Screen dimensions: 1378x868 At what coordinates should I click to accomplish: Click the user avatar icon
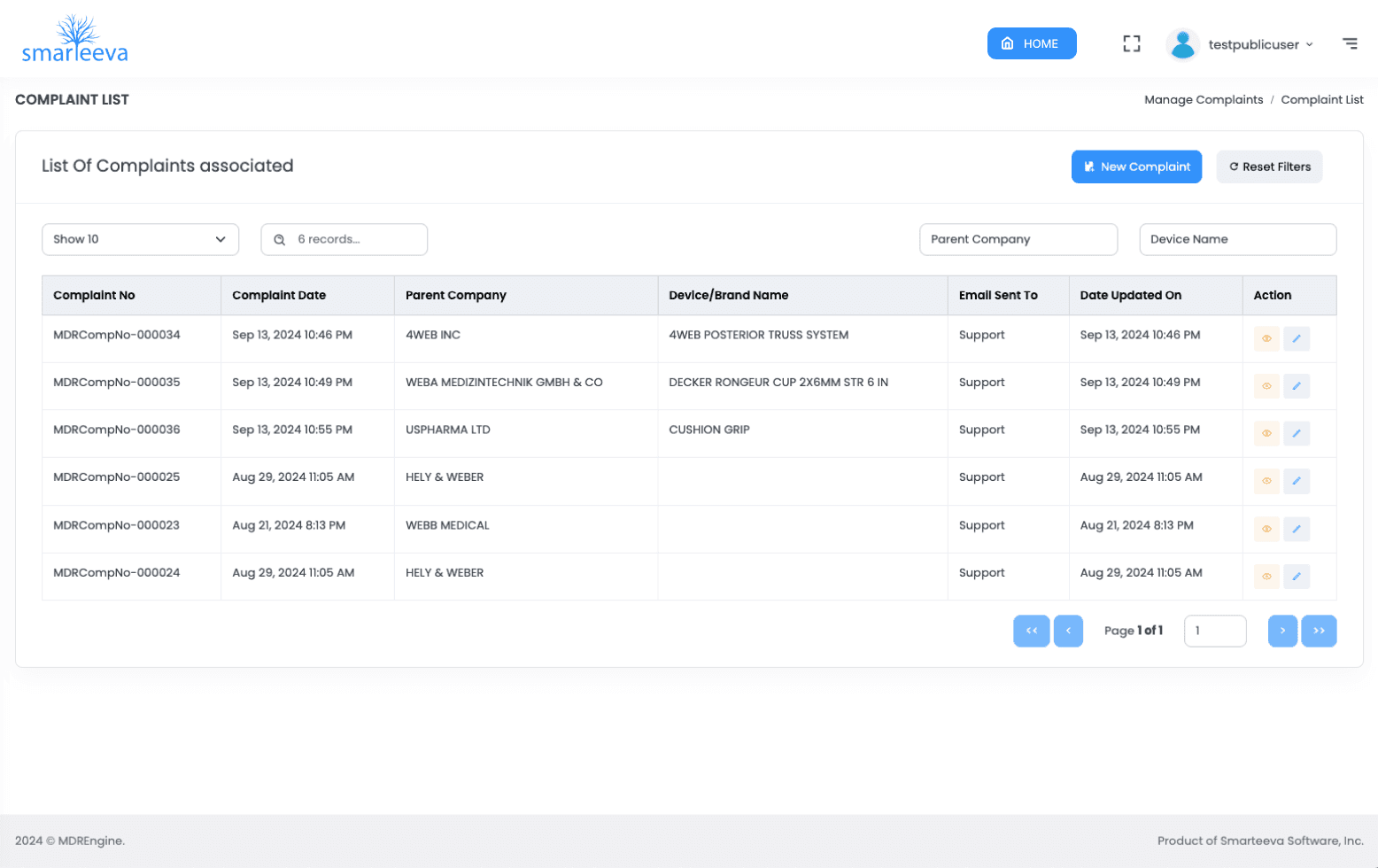1182,44
